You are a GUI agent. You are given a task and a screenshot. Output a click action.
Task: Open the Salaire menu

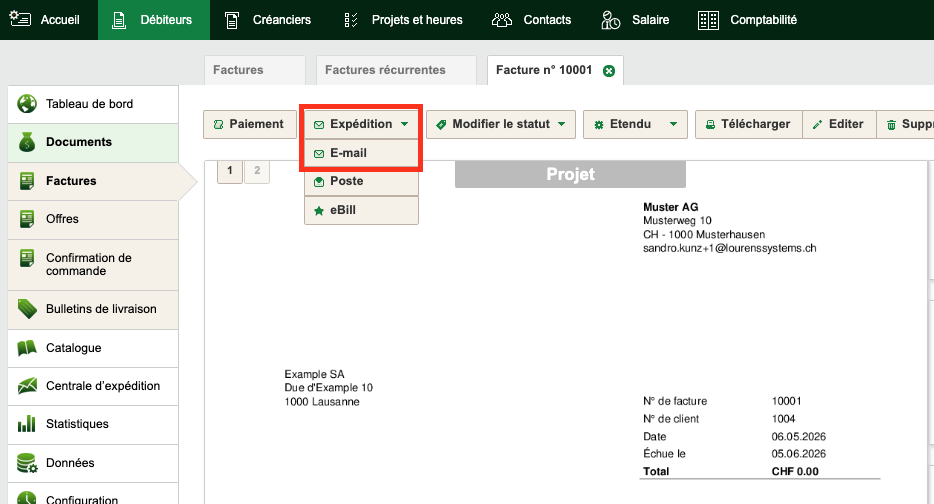(635, 20)
